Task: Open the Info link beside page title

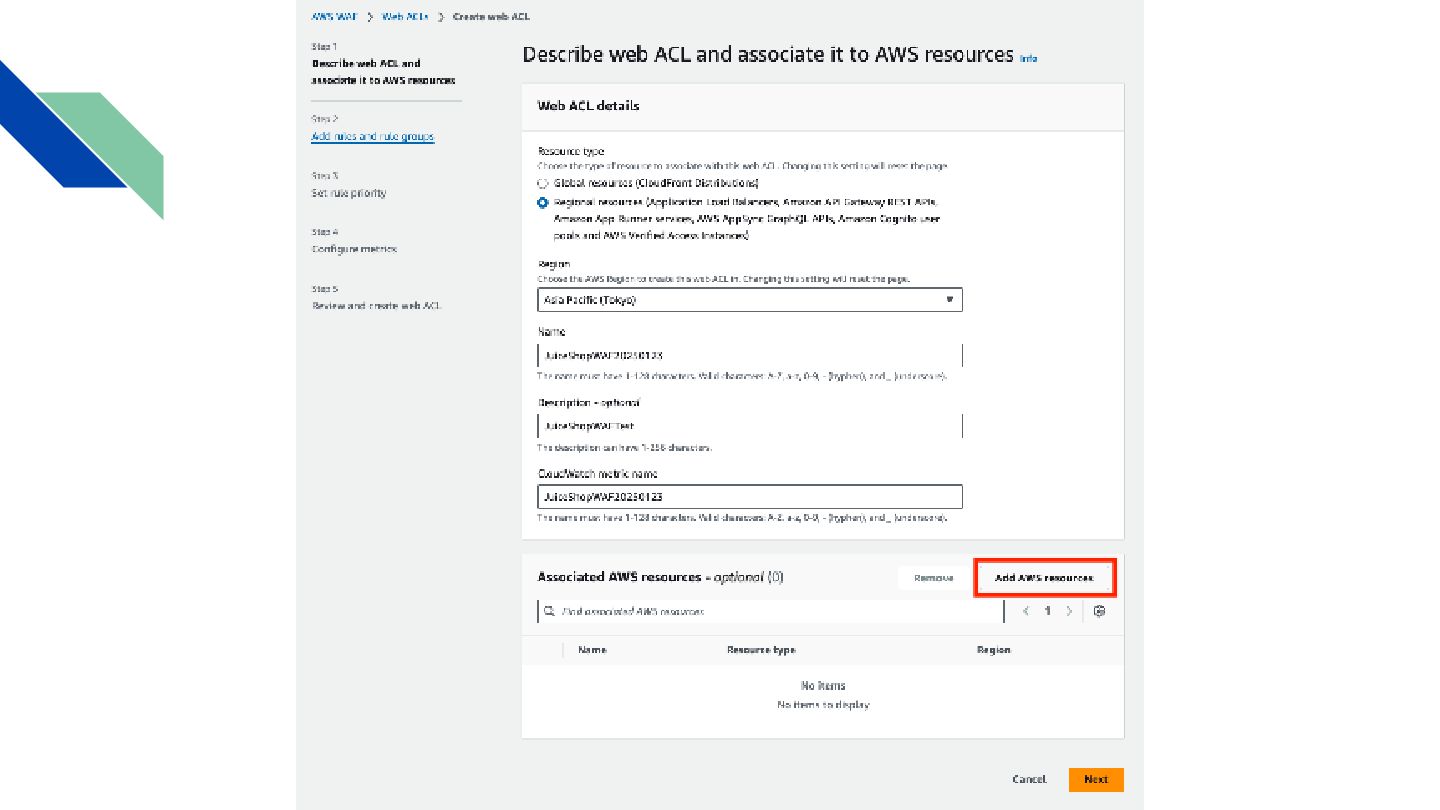Action: 1028,58
